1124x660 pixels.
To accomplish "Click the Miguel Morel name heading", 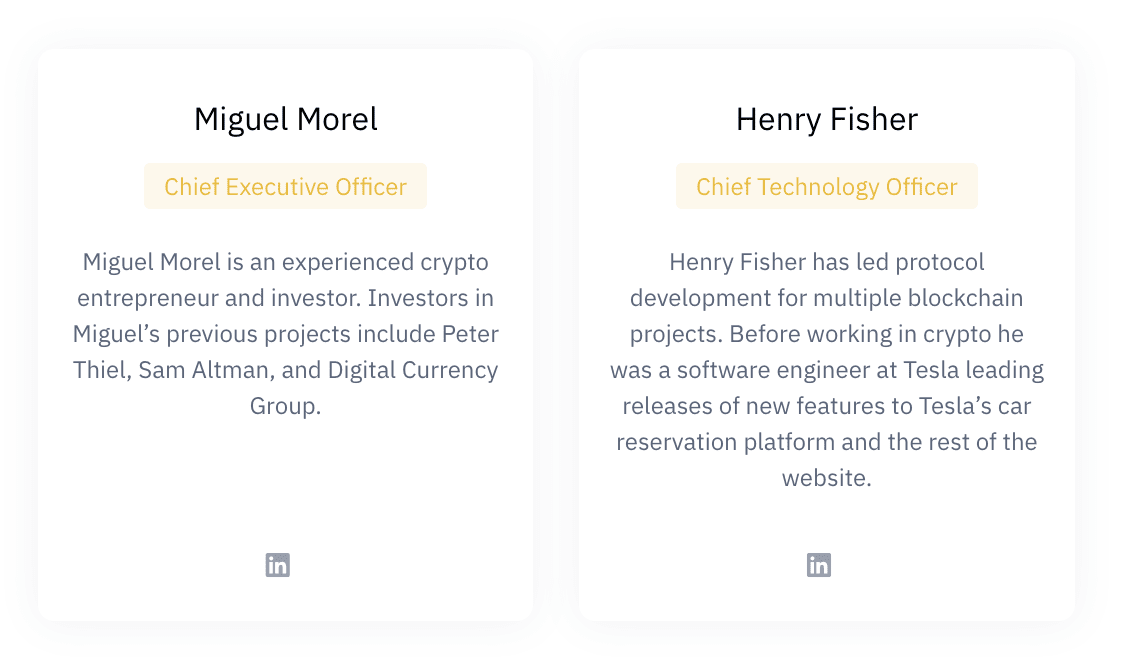I will (286, 119).
